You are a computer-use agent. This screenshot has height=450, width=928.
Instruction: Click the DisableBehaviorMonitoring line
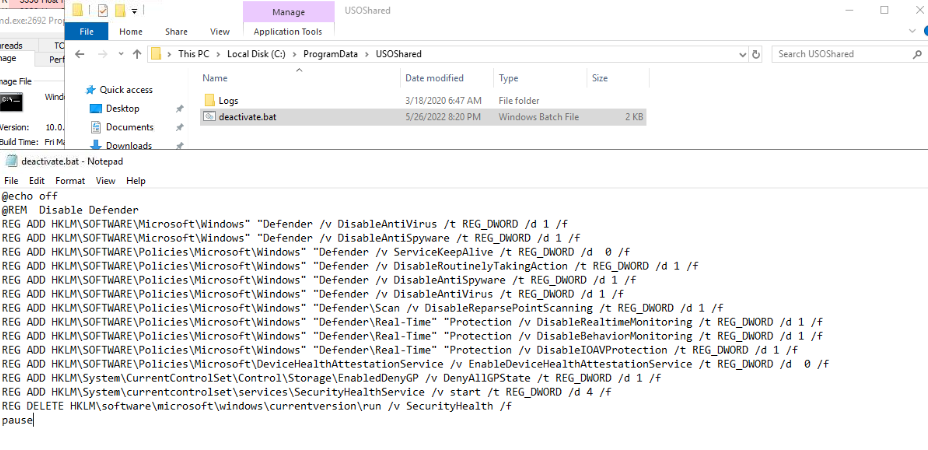(x=412, y=336)
